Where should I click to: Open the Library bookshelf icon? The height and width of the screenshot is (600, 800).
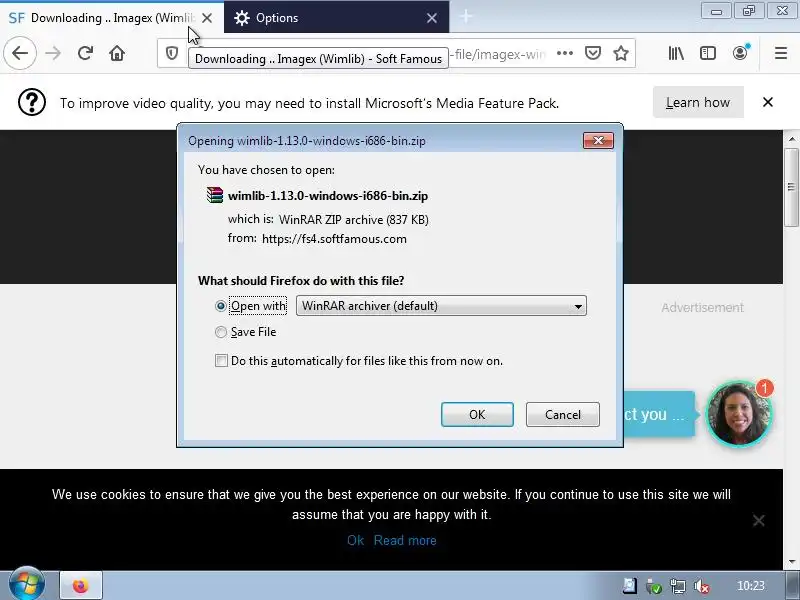pos(676,53)
